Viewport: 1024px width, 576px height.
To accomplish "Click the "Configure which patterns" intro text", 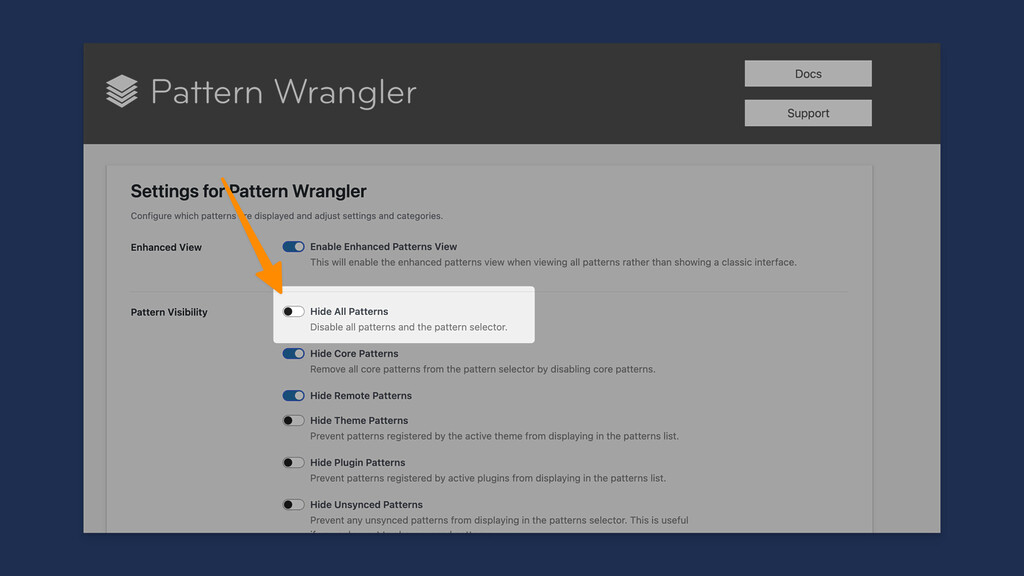I will pos(287,216).
